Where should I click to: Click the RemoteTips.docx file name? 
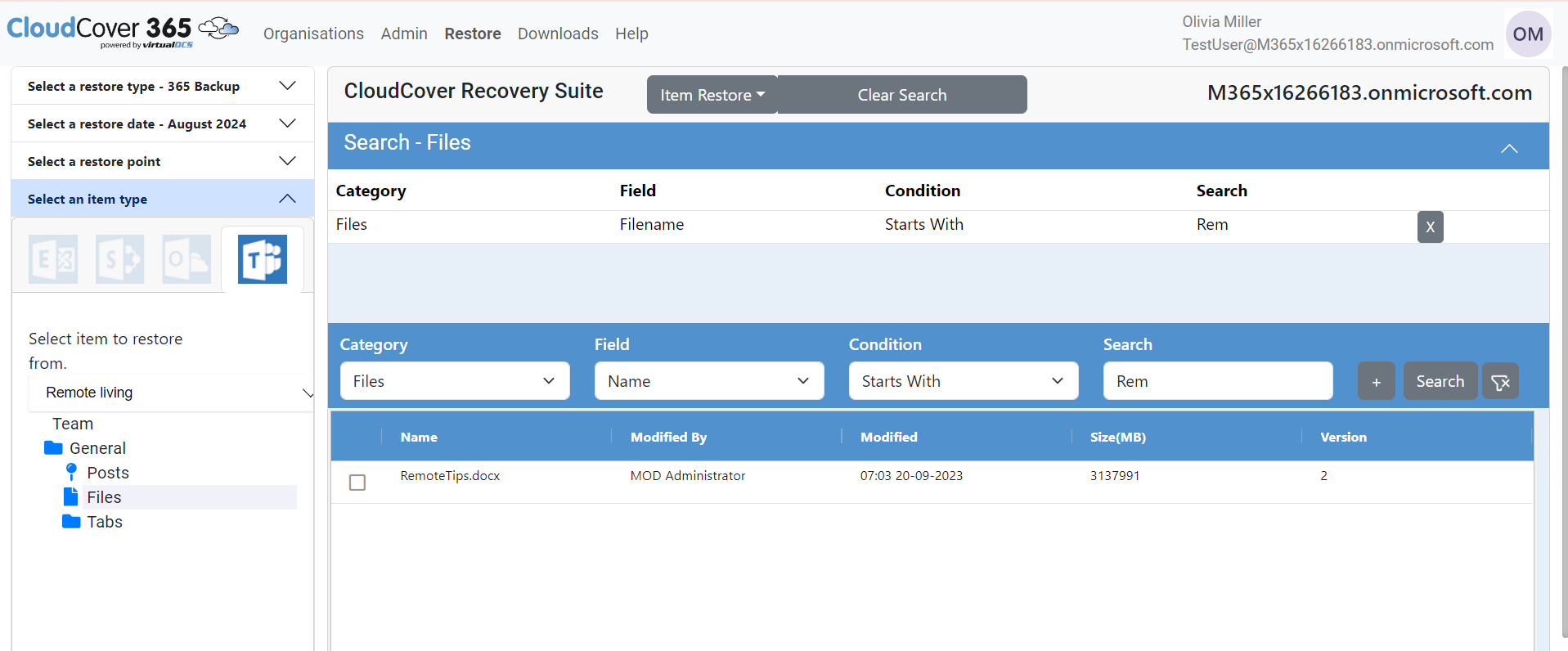pyautogui.click(x=450, y=476)
